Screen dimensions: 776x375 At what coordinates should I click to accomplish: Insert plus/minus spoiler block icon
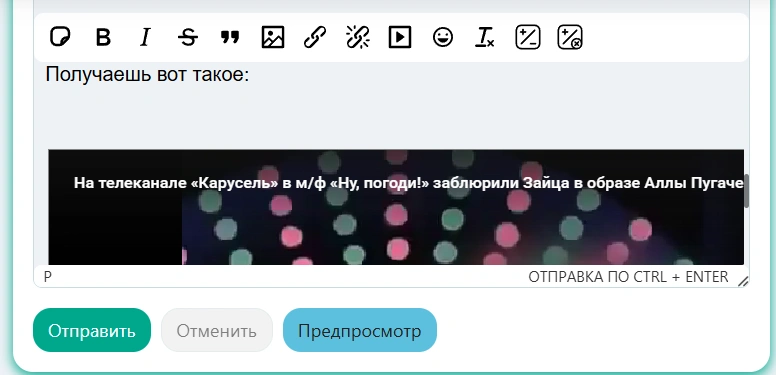(x=528, y=37)
